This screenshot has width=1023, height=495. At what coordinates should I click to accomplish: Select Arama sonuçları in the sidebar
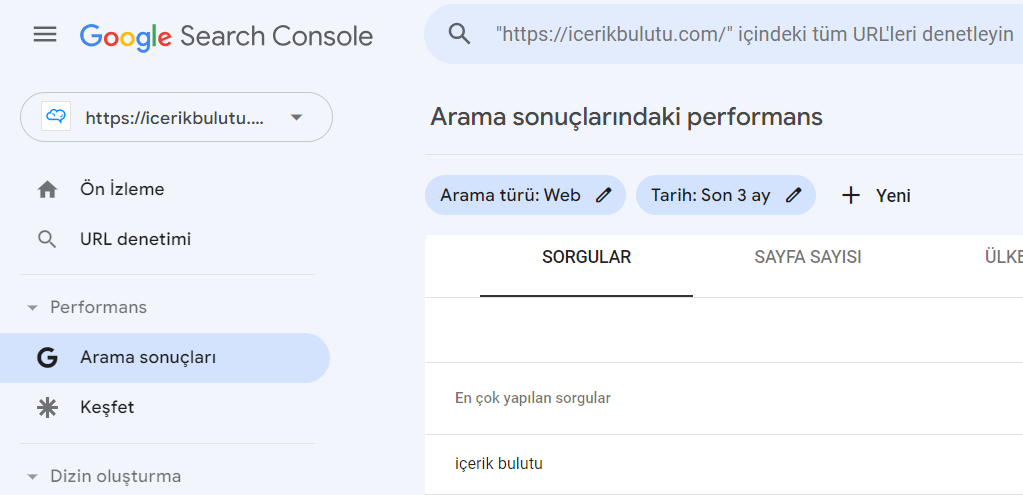pyautogui.click(x=165, y=358)
